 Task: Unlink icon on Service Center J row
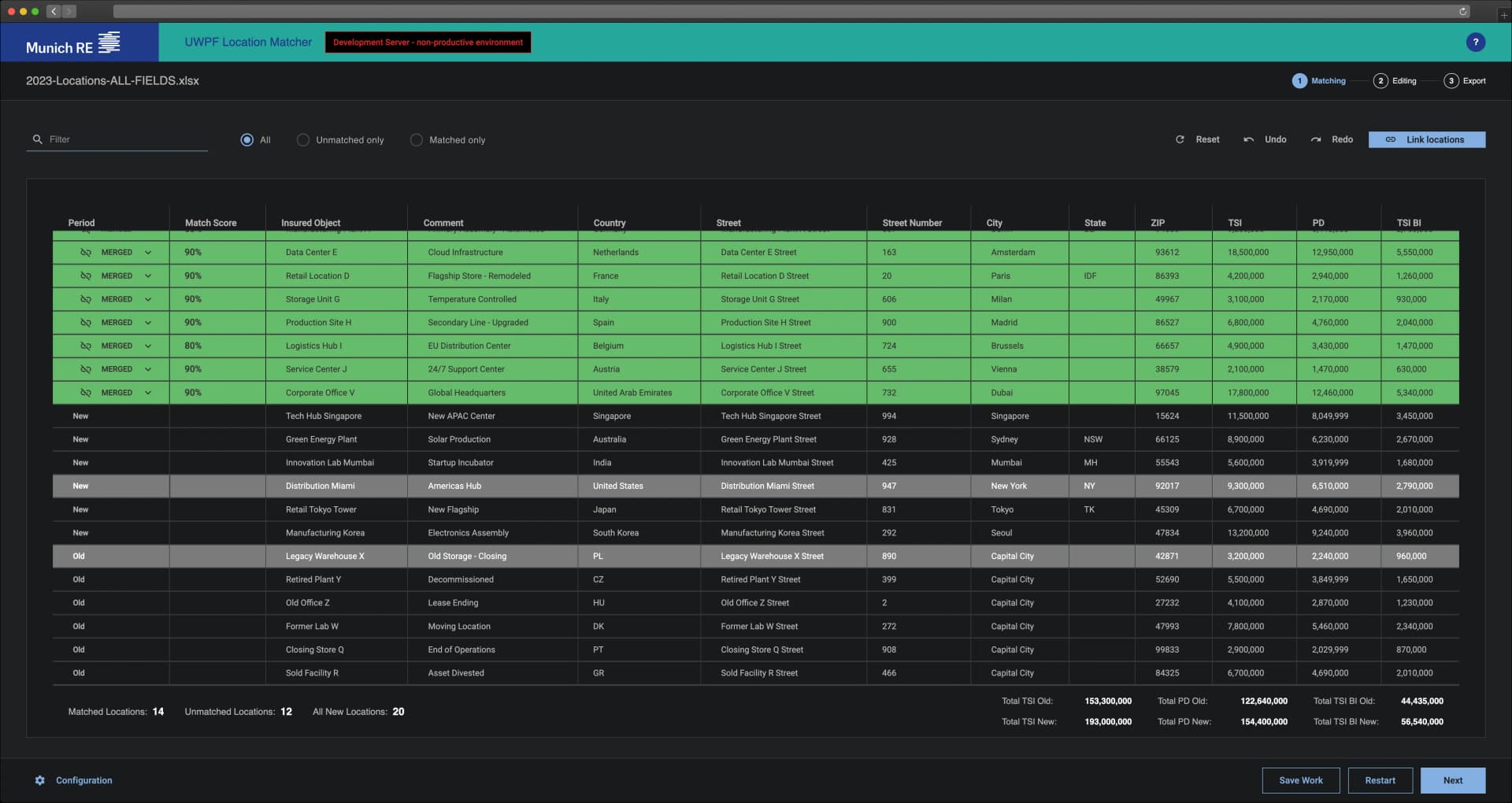point(86,369)
